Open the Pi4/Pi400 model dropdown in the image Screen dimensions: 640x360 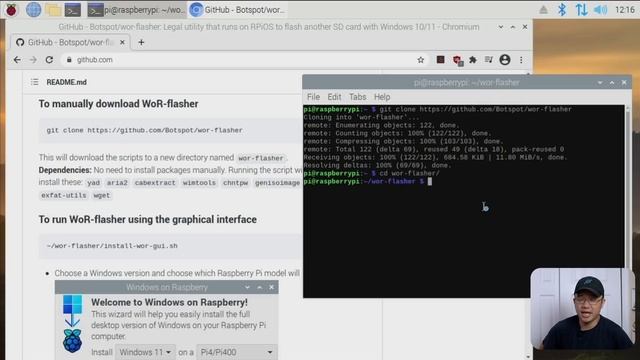coord(236,352)
